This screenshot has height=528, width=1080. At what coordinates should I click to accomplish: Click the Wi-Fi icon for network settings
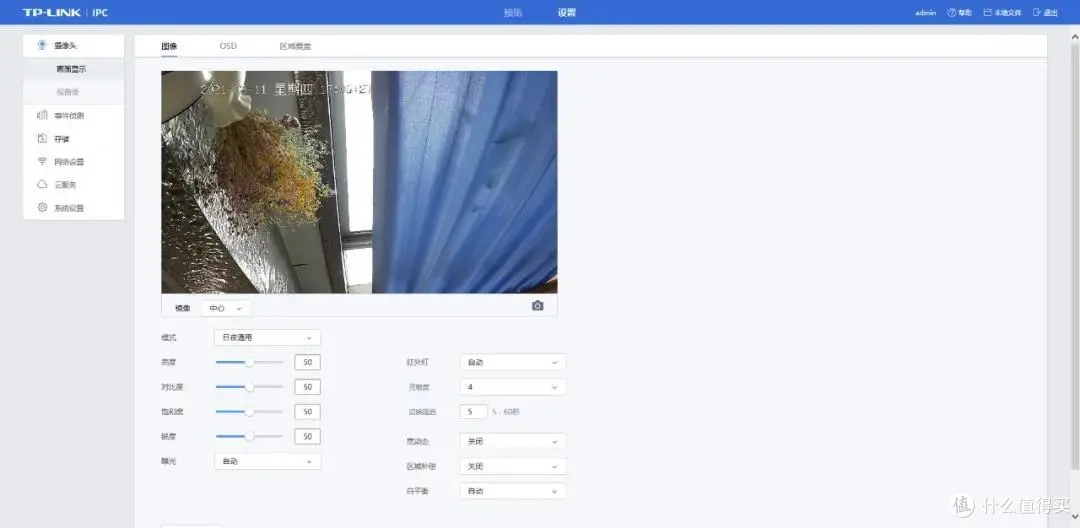(42, 162)
